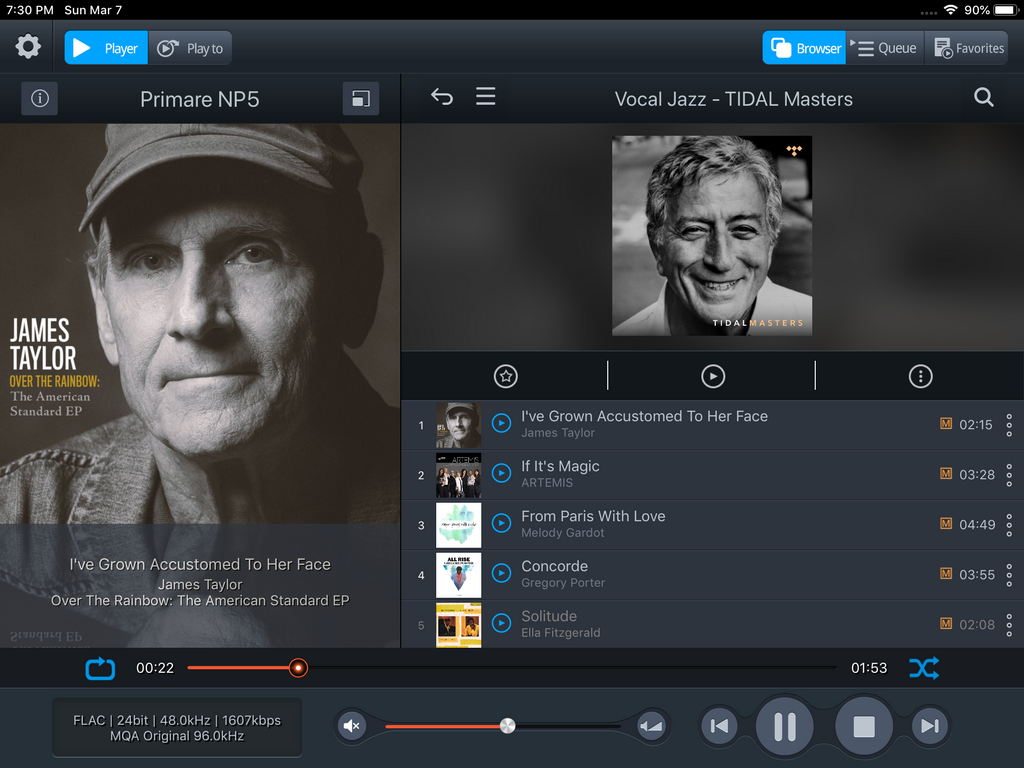
Task: Open options for If It's Magic
Action: pos(1009,475)
